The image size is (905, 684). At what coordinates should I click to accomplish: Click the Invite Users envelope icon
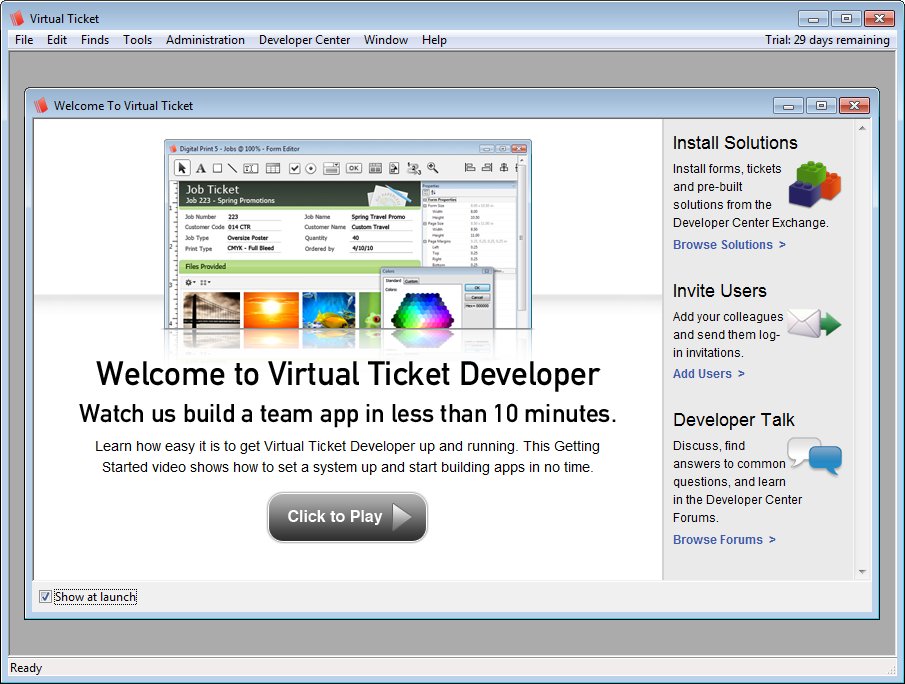tap(814, 323)
